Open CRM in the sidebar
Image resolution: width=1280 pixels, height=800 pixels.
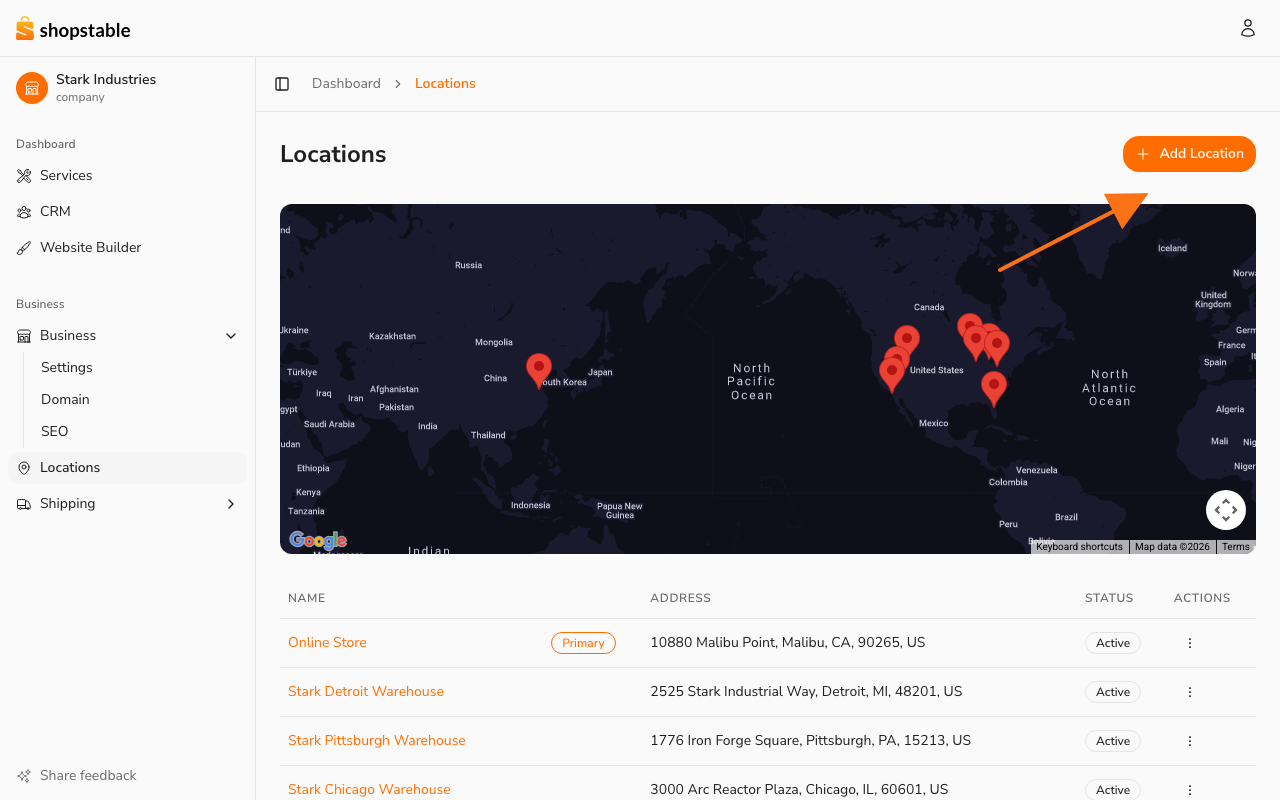pyautogui.click(x=127, y=212)
